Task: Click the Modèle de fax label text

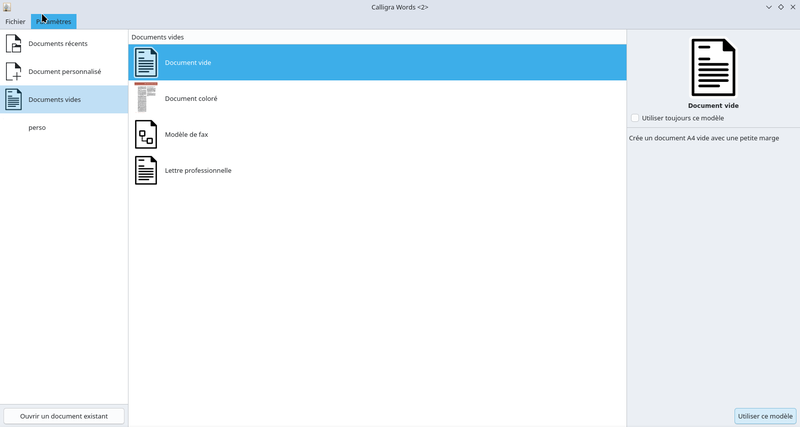Action: [186, 135]
